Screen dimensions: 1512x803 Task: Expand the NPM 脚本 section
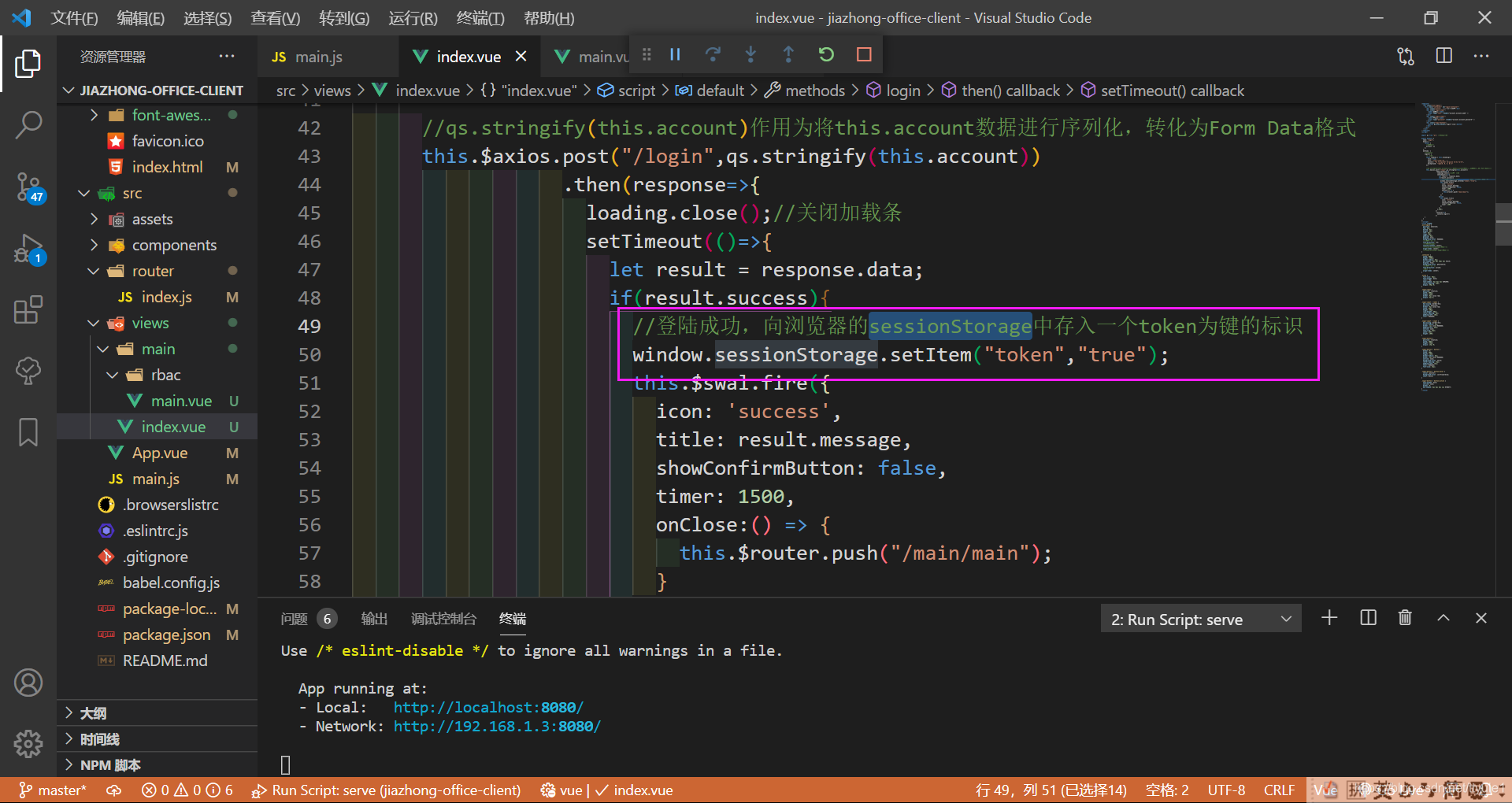coord(157,765)
